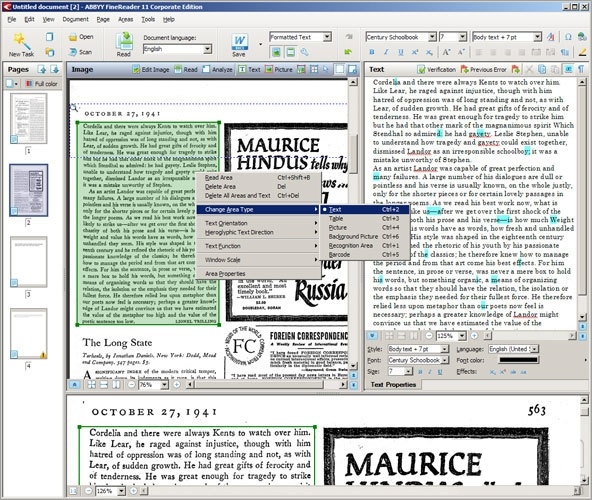Select page 1 thumbnail
592x500 pixels.
point(29,119)
